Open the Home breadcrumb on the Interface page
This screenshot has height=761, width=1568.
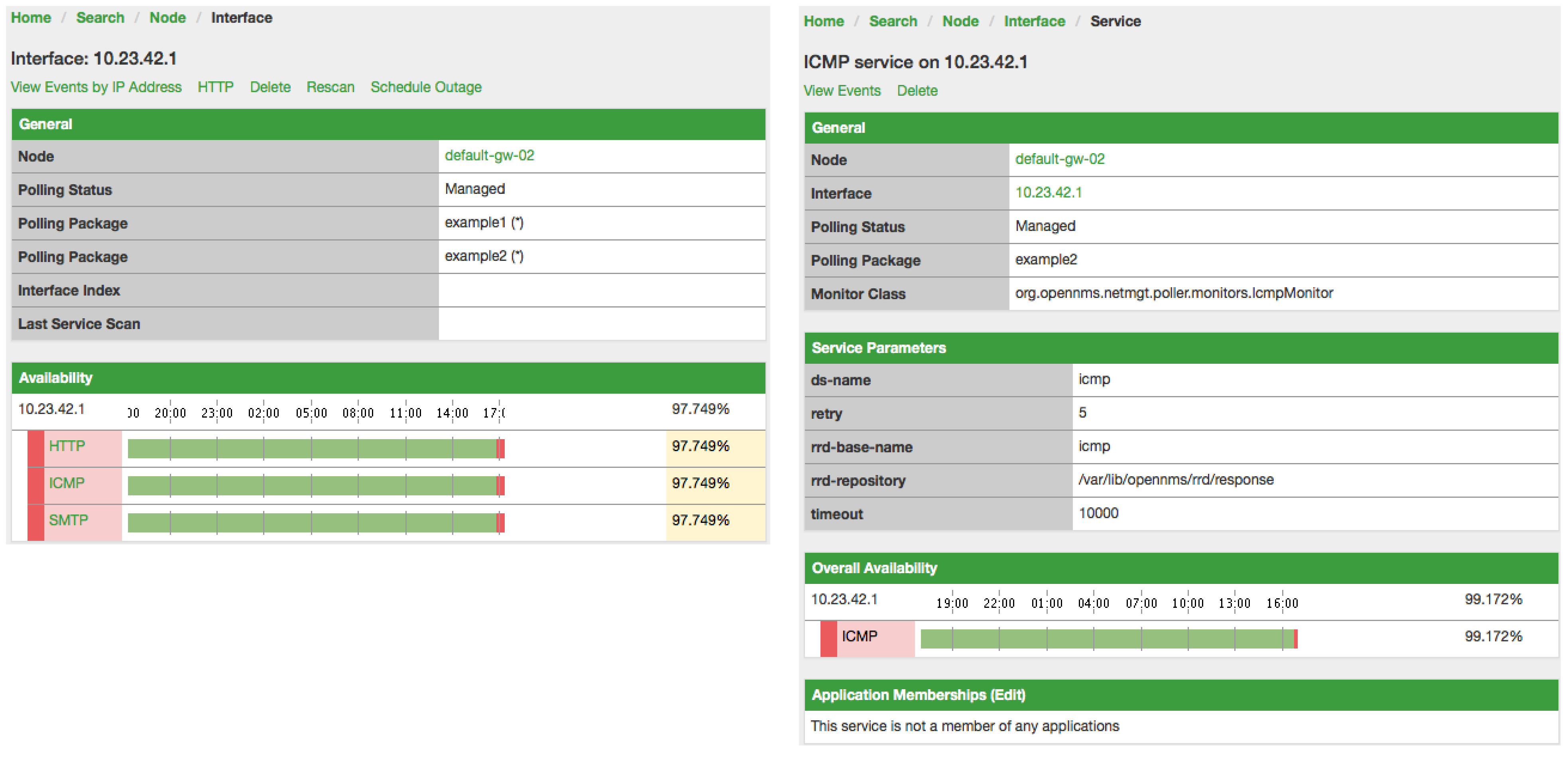pyautogui.click(x=30, y=18)
